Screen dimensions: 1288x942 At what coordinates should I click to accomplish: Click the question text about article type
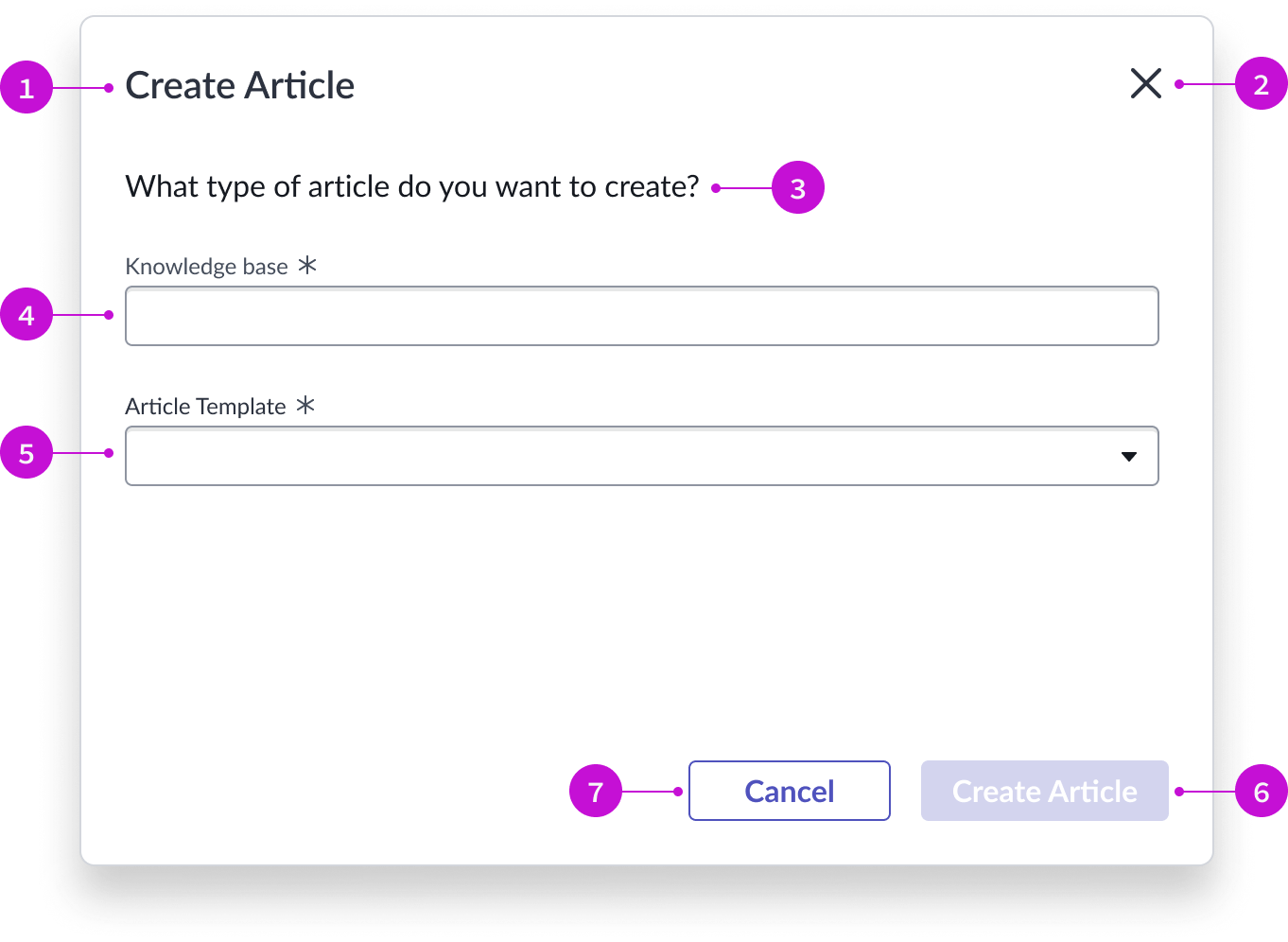[x=411, y=186]
